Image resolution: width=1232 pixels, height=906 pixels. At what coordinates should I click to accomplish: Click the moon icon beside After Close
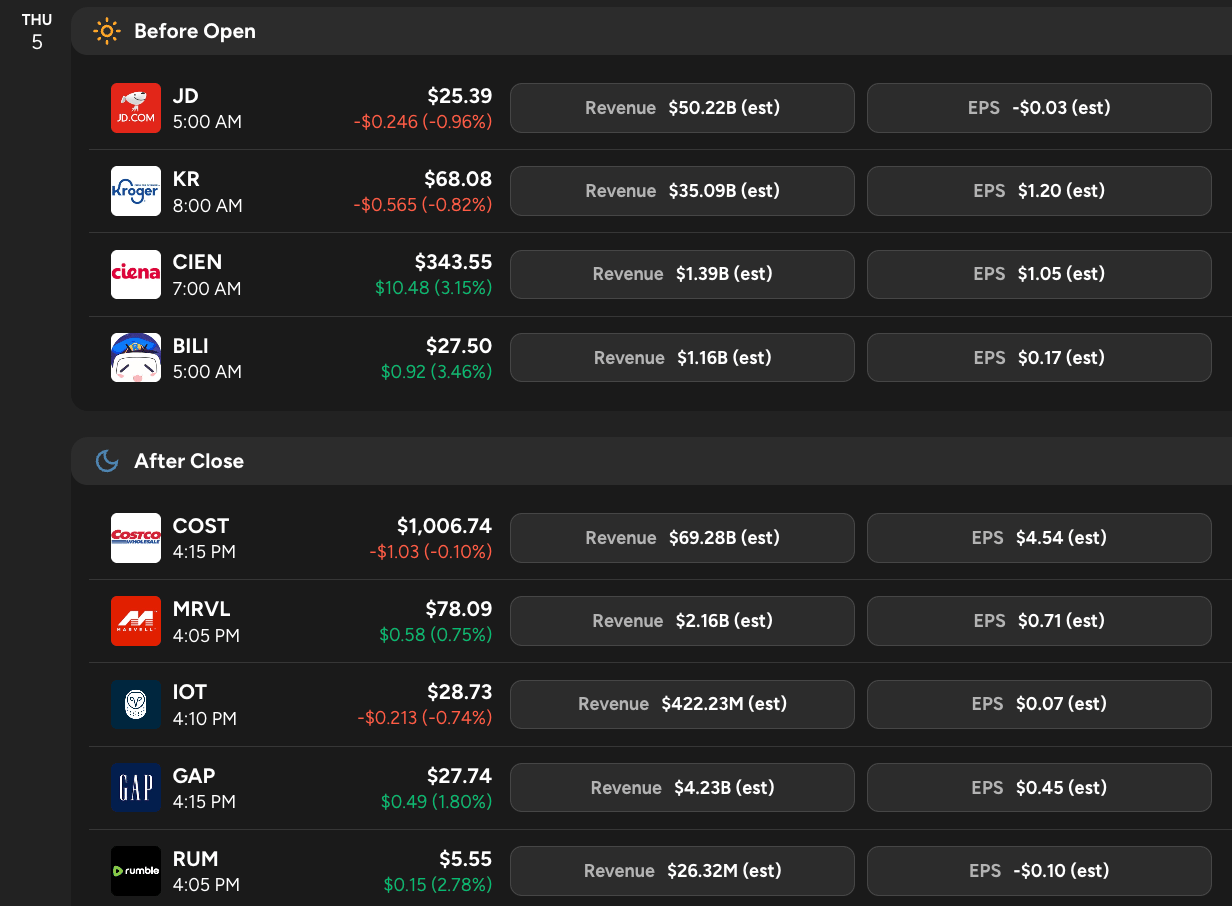coord(107,461)
